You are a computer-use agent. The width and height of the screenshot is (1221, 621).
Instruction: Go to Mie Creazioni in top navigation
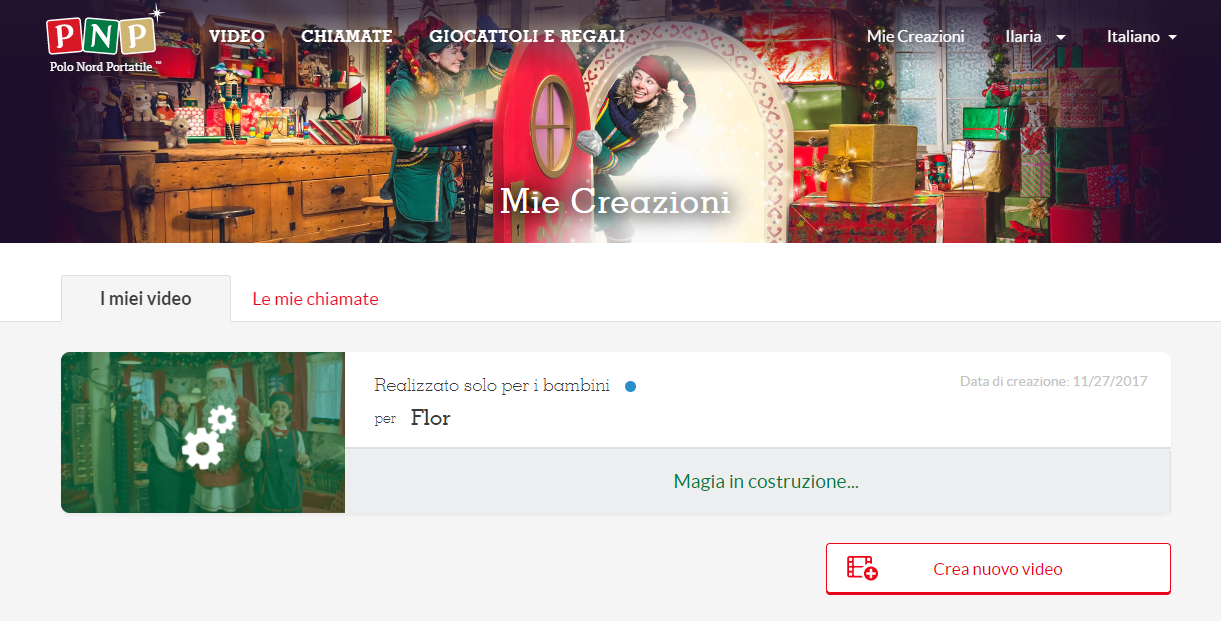coord(916,36)
